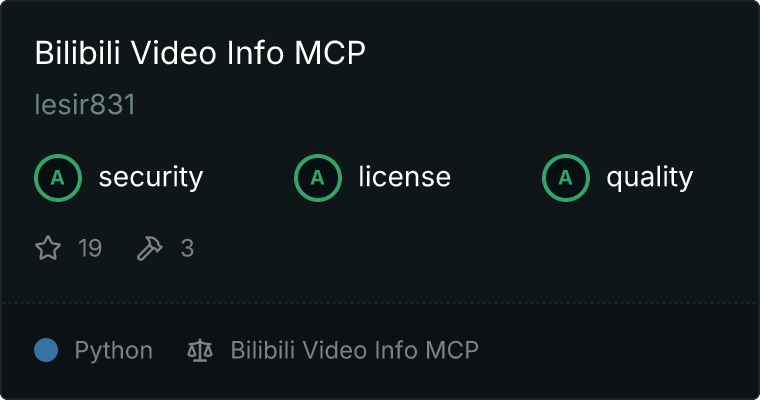The width and height of the screenshot is (760, 400).
Task: Click the hammer tools icon
Action: tap(149, 248)
